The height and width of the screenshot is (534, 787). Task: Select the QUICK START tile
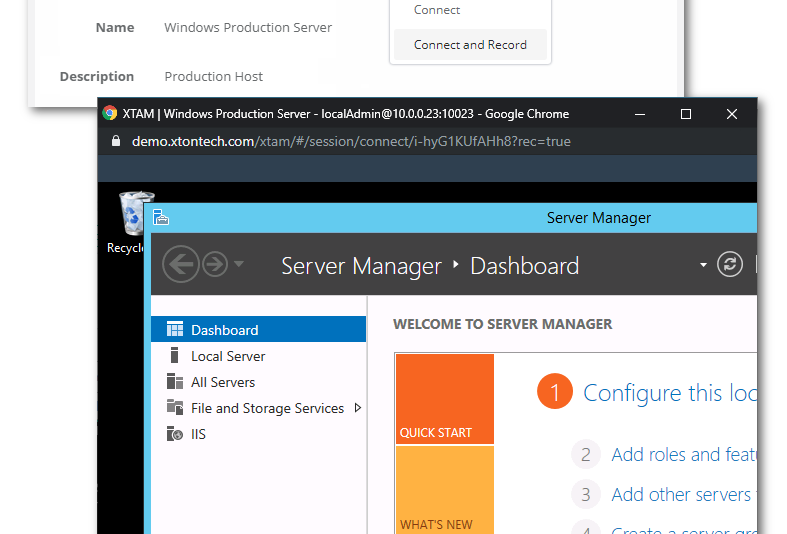click(x=444, y=398)
